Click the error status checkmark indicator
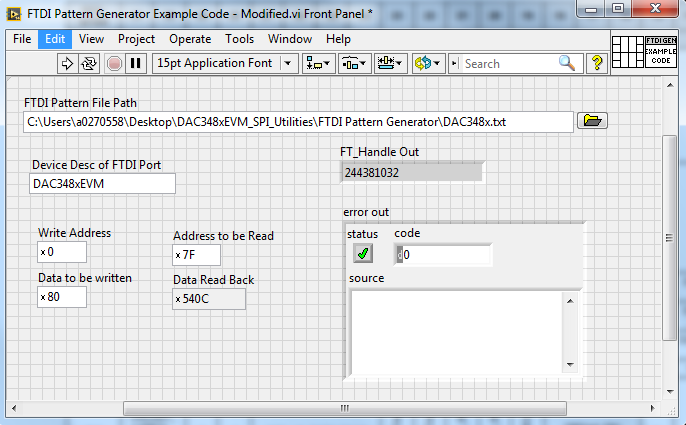Viewport: 686px width, 425px height. click(x=363, y=253)
